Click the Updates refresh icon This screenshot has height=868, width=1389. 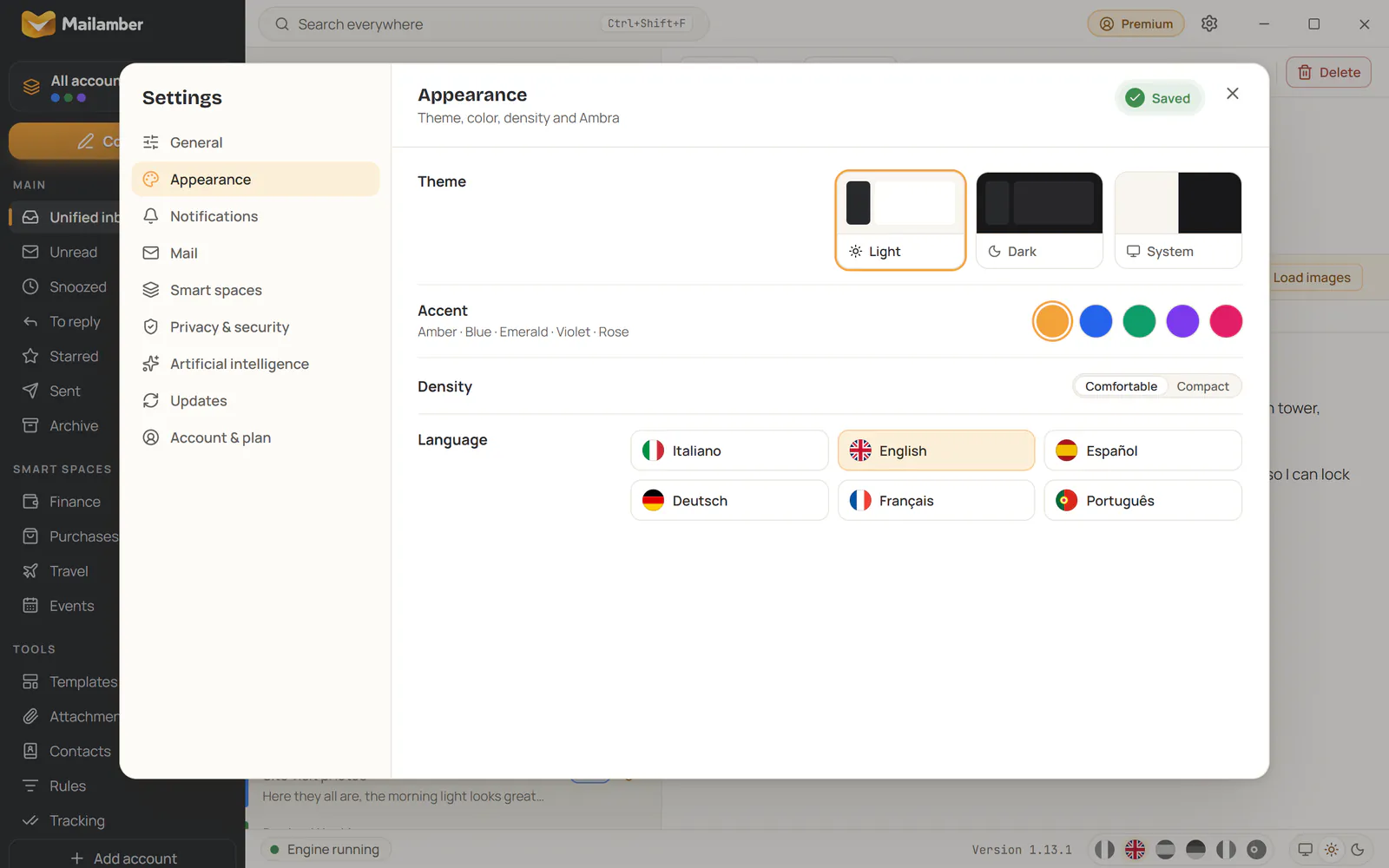coord(151,401)
